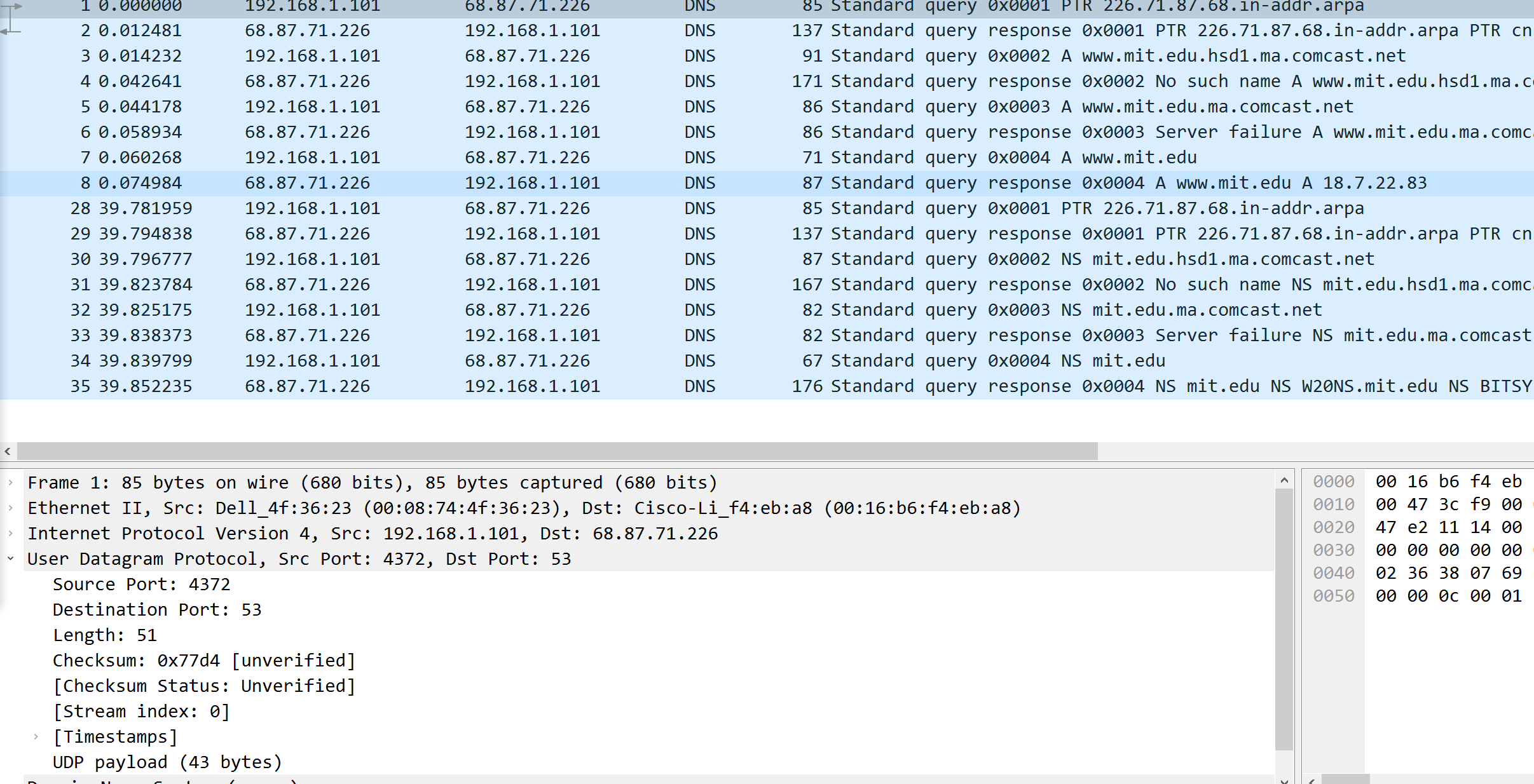Click hex dump offset 0000 row
Screen dimensions: 1534x784
pos(1418,482)
